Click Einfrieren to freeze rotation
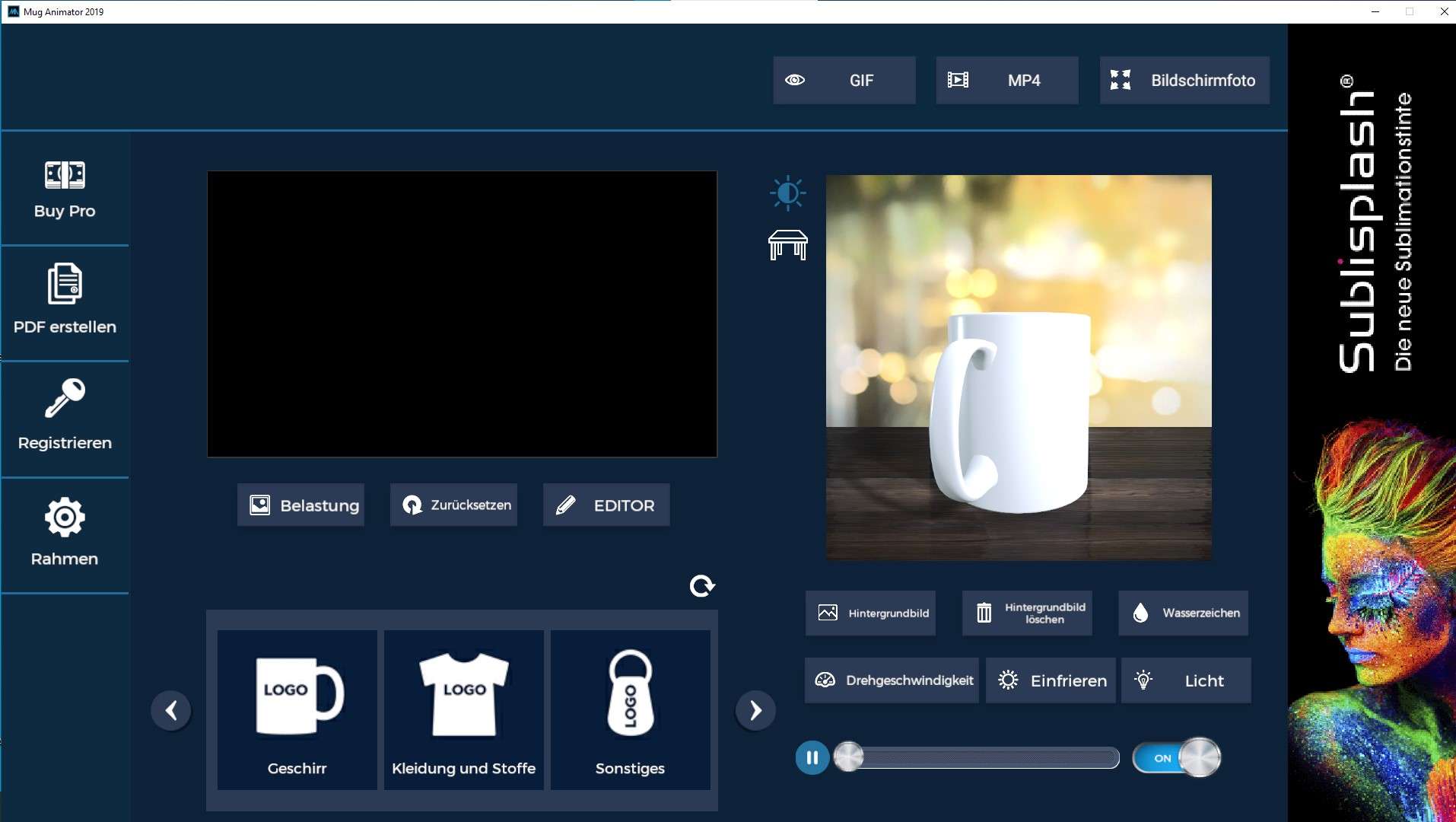The width and height of the screenshot is (1456, 822). (x=1051, y=680)
